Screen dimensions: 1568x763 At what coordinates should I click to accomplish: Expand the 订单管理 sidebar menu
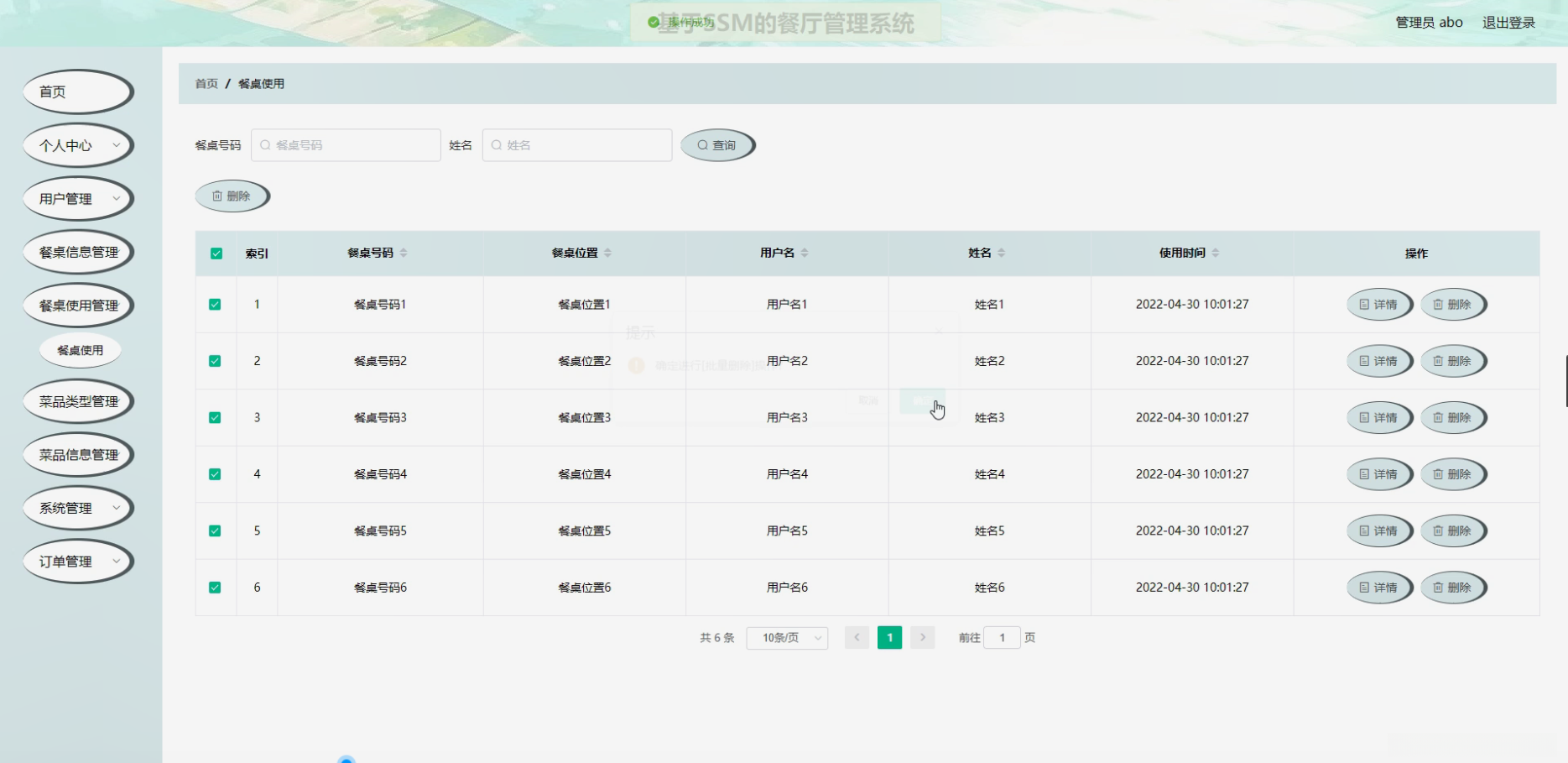pos(78,562)
